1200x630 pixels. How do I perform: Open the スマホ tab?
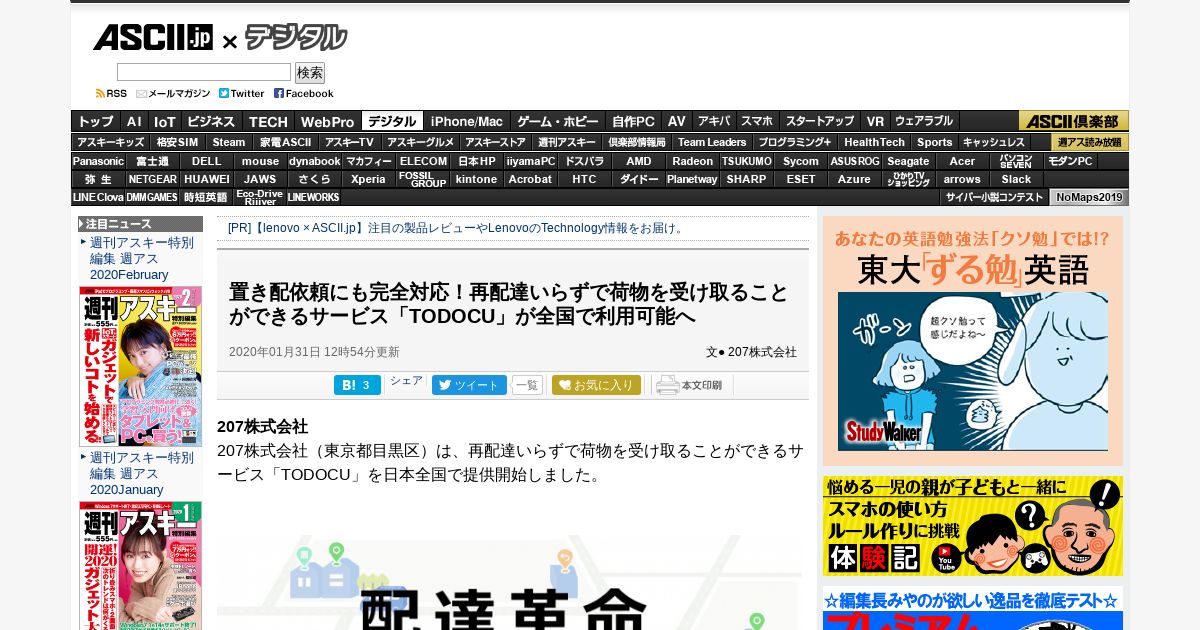[757, 121]
